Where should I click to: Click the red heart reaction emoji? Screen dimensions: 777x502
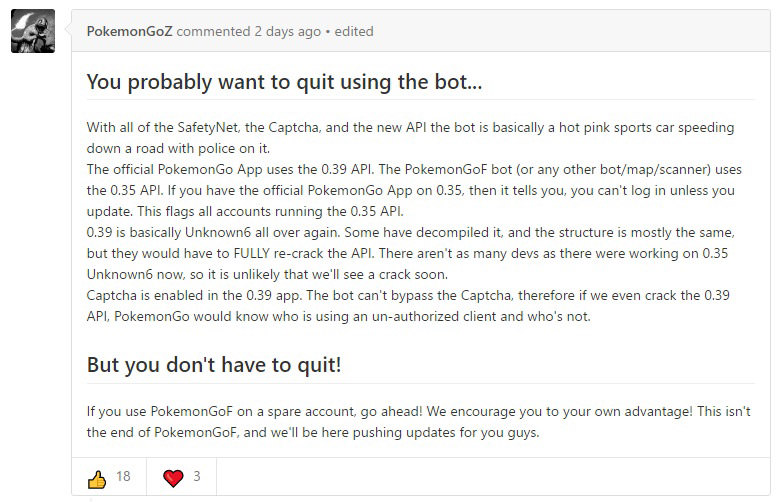(x=173, y=478)
